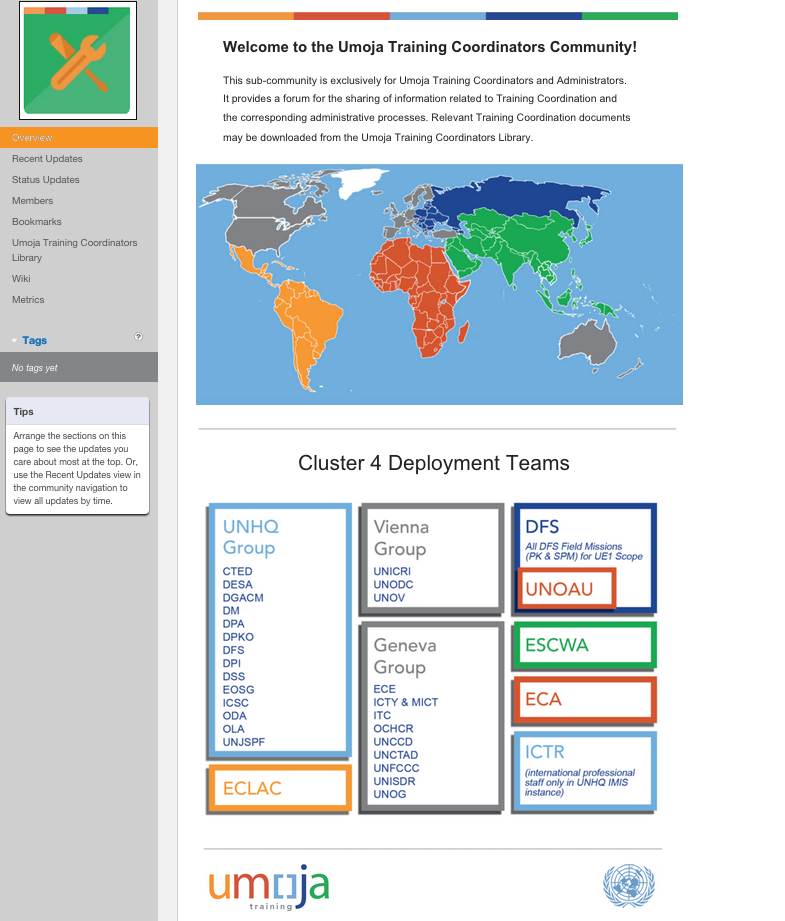Click the Tags help question mark icon

tap(138, 337)
